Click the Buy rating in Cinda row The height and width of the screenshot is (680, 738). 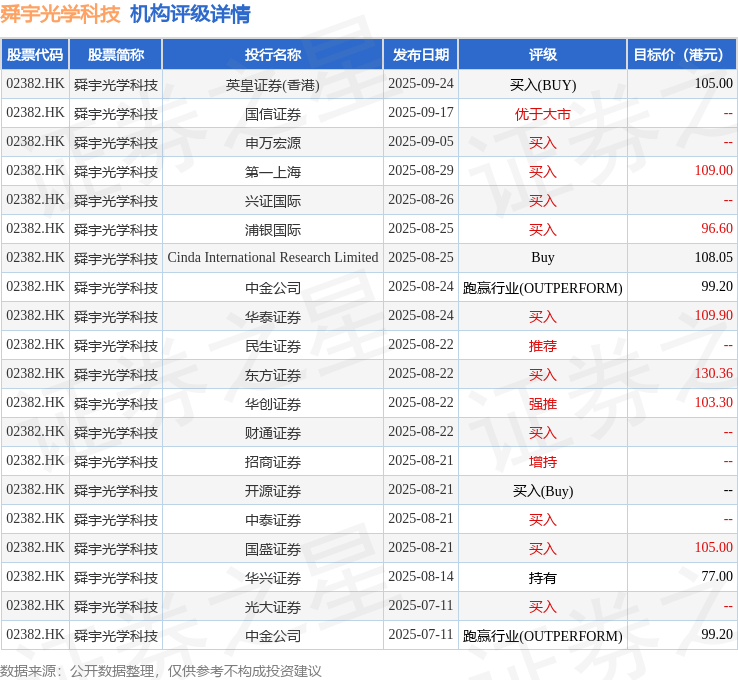[x=543, y=258]
